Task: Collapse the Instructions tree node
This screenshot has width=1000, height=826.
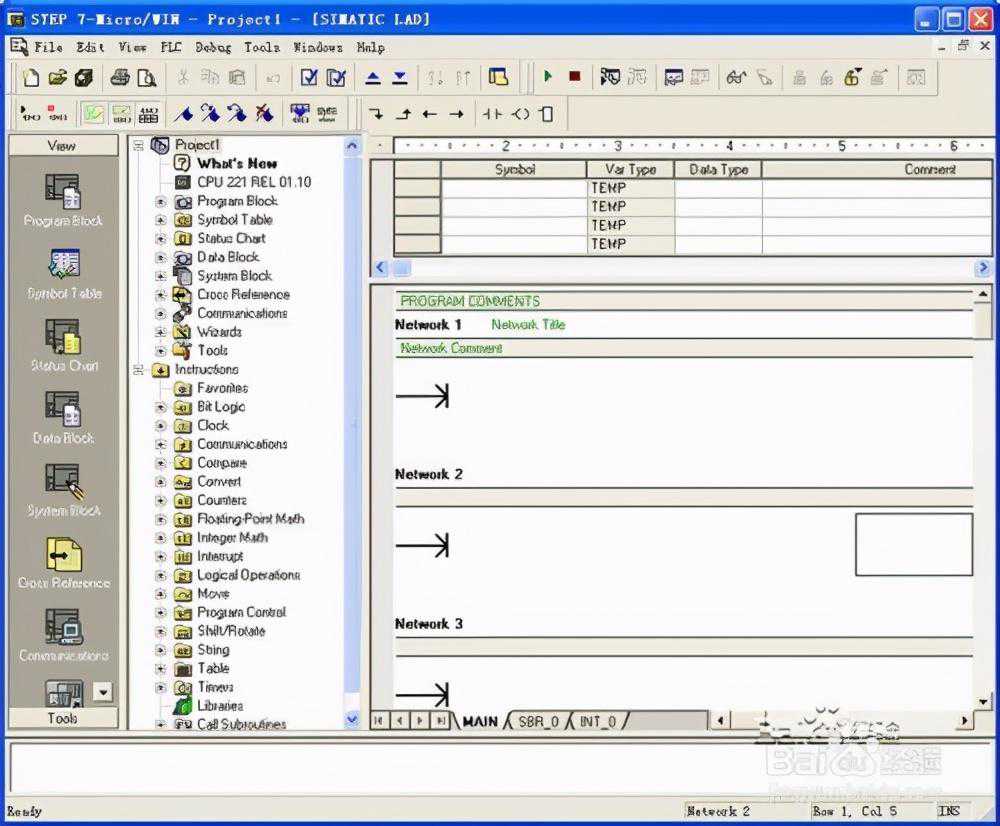Action: (x=139, y=370)
